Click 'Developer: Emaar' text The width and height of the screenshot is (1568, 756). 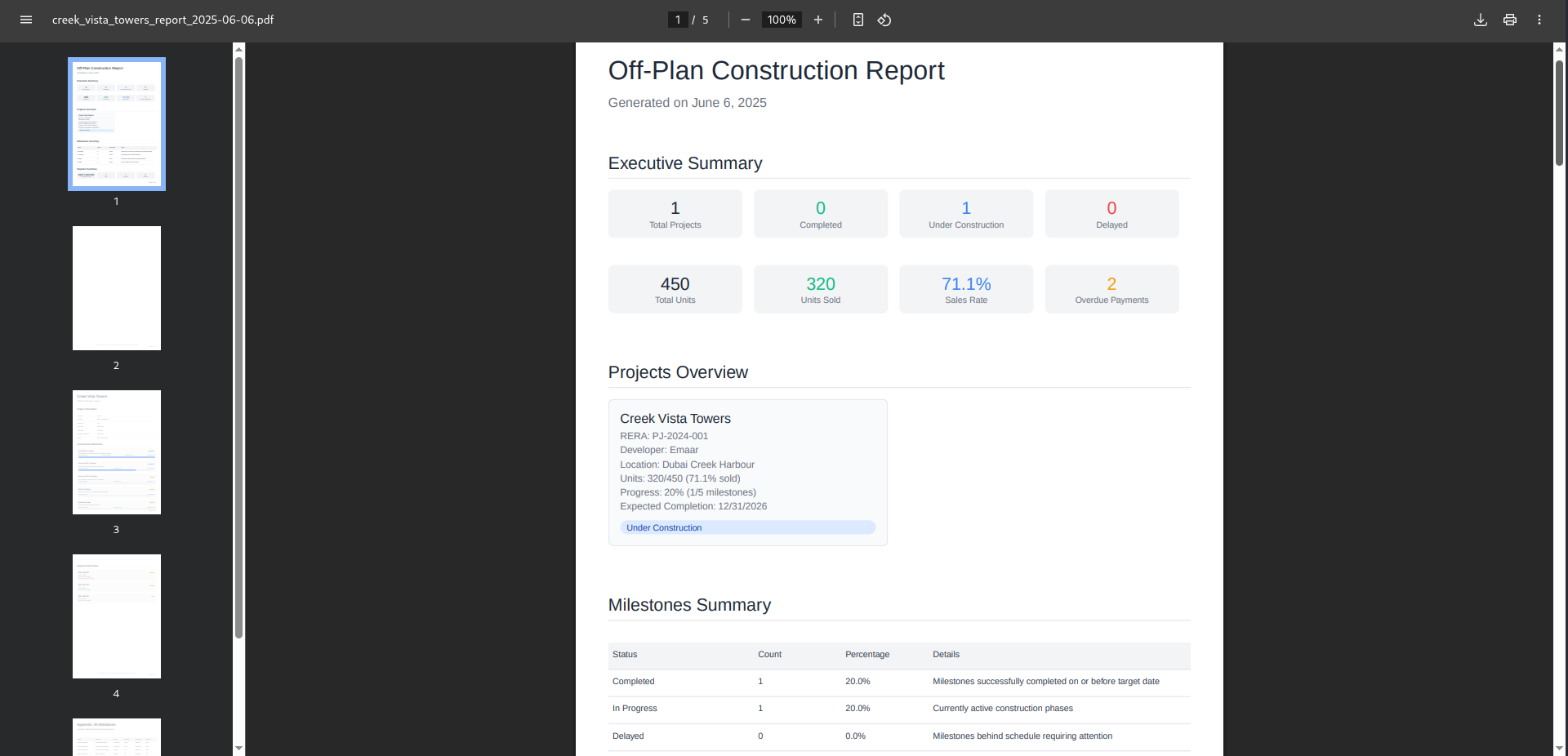[659, 450]
